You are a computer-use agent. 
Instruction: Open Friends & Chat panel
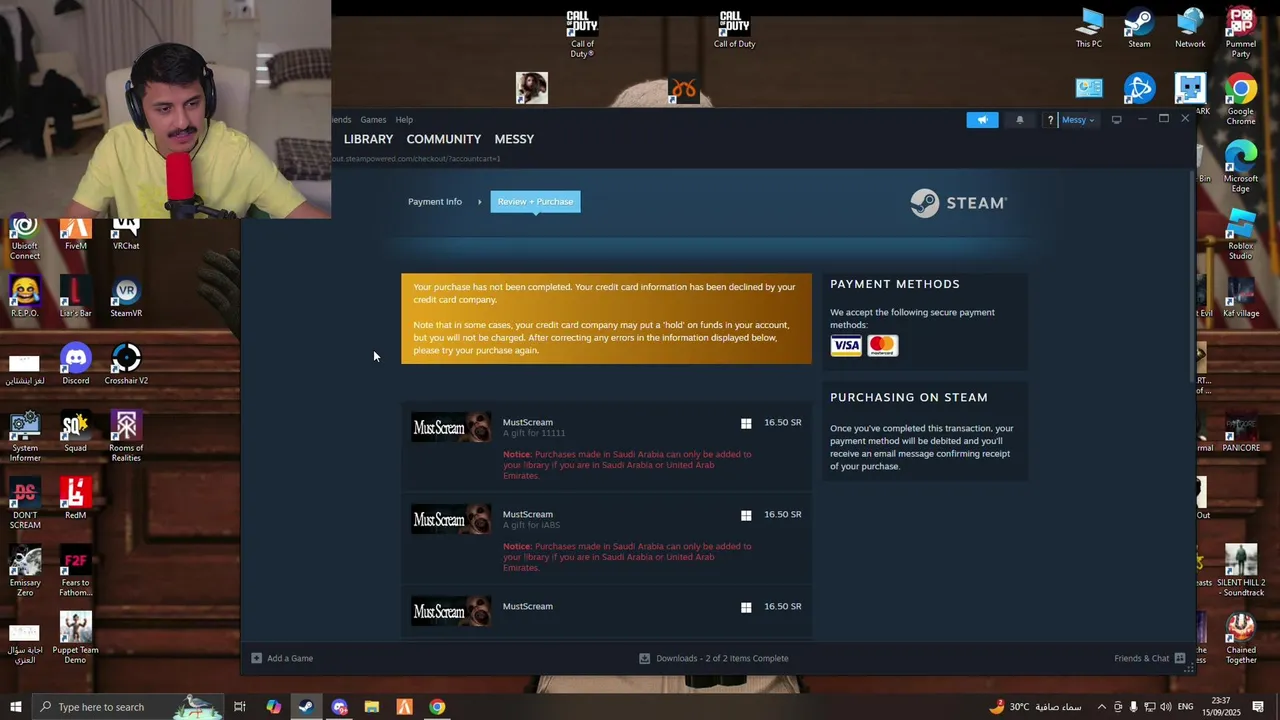coord(1150,658)
